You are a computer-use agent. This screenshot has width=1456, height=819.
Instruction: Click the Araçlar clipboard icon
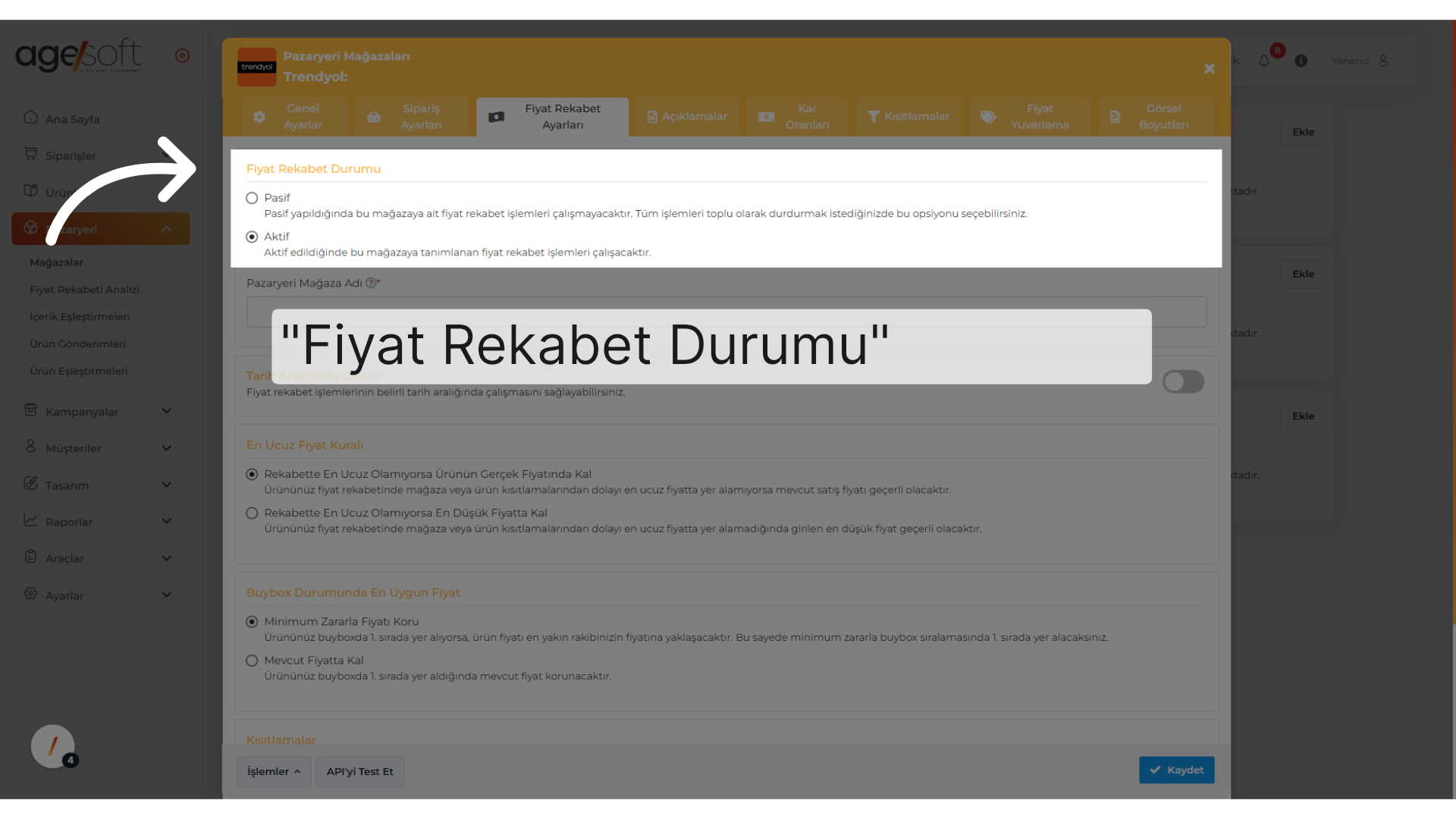point(30,556)
